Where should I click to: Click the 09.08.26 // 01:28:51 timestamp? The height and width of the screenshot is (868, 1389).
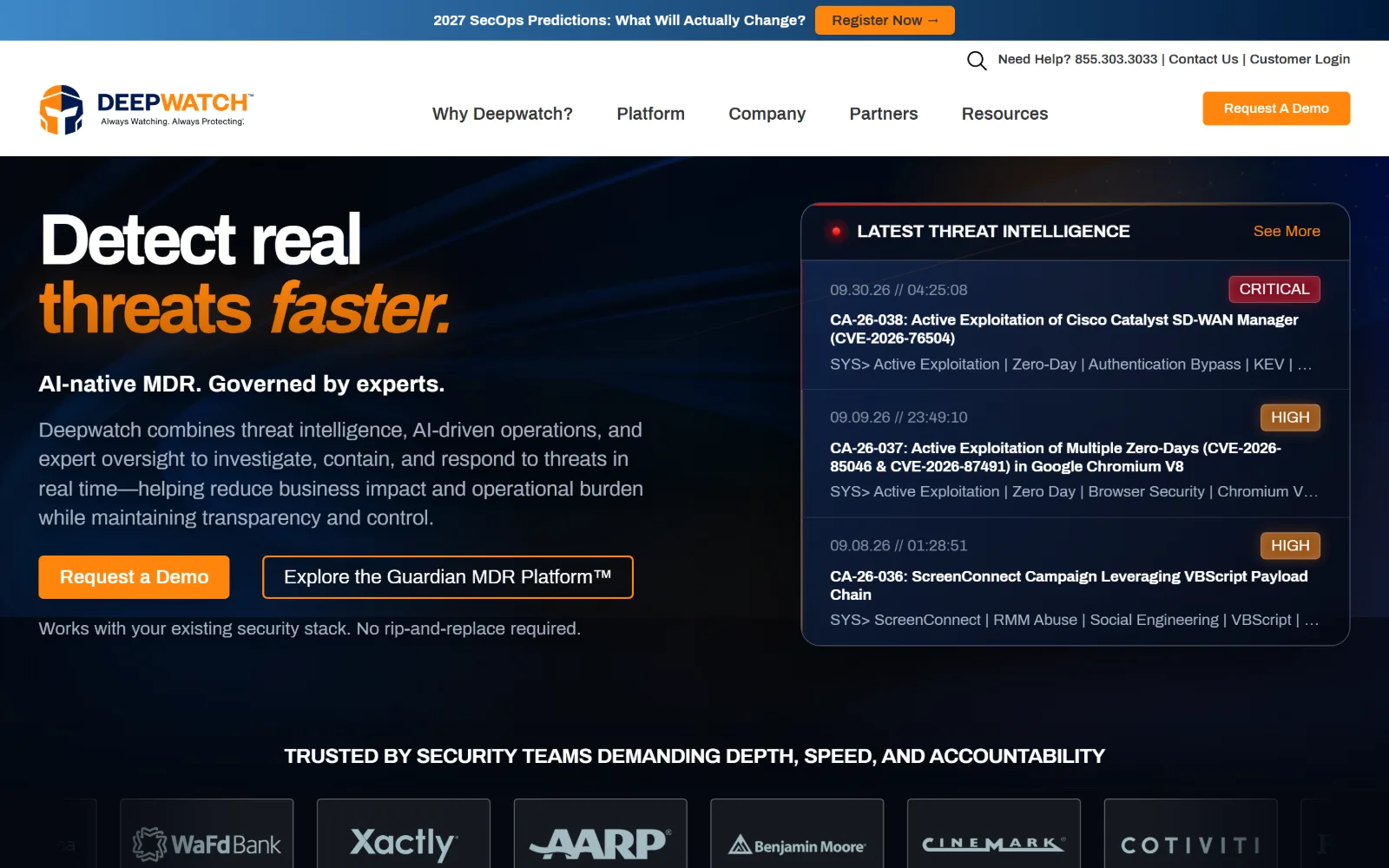(x=899, y=546)
